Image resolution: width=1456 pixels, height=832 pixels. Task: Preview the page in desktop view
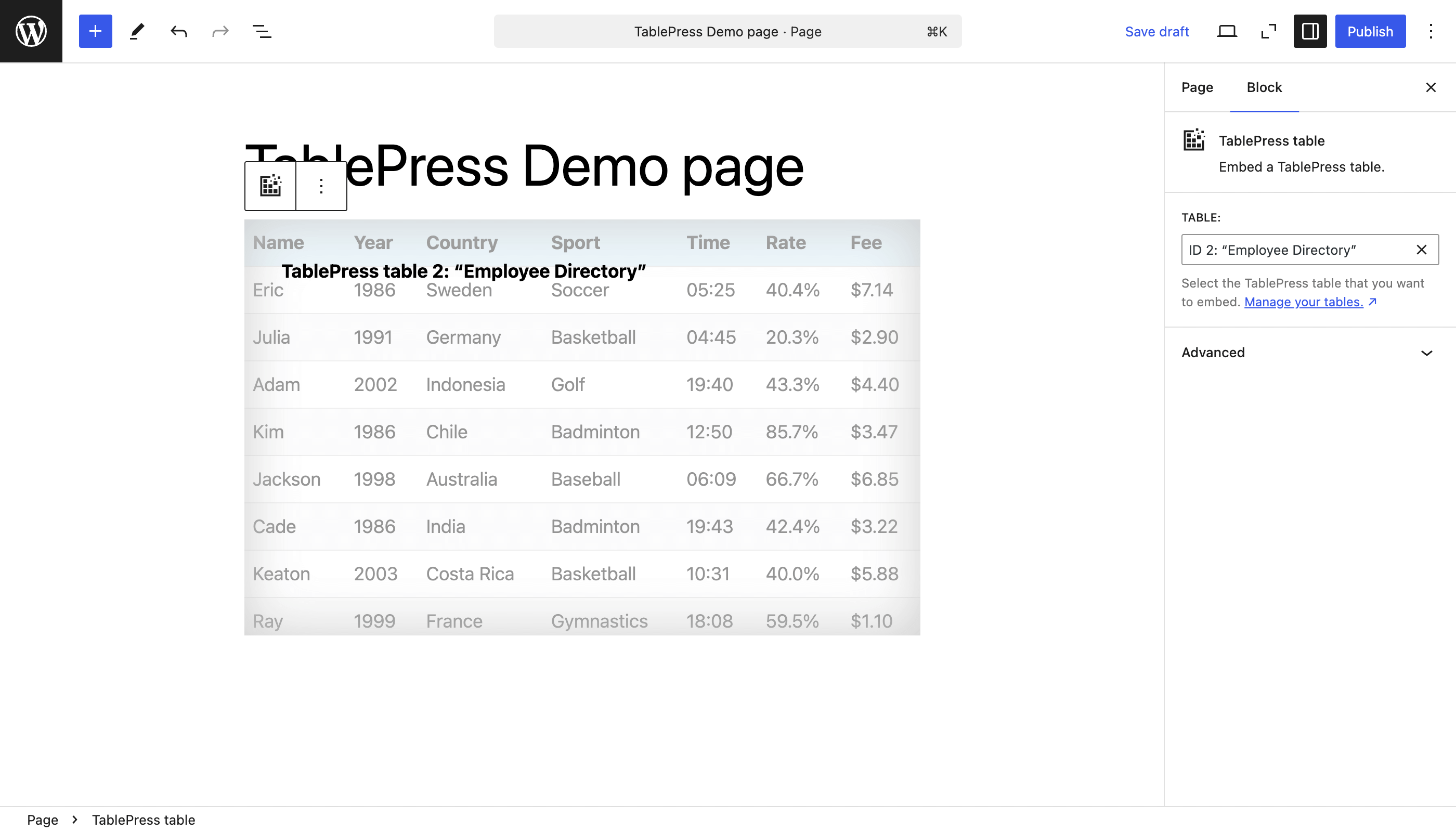point(1227,31)
